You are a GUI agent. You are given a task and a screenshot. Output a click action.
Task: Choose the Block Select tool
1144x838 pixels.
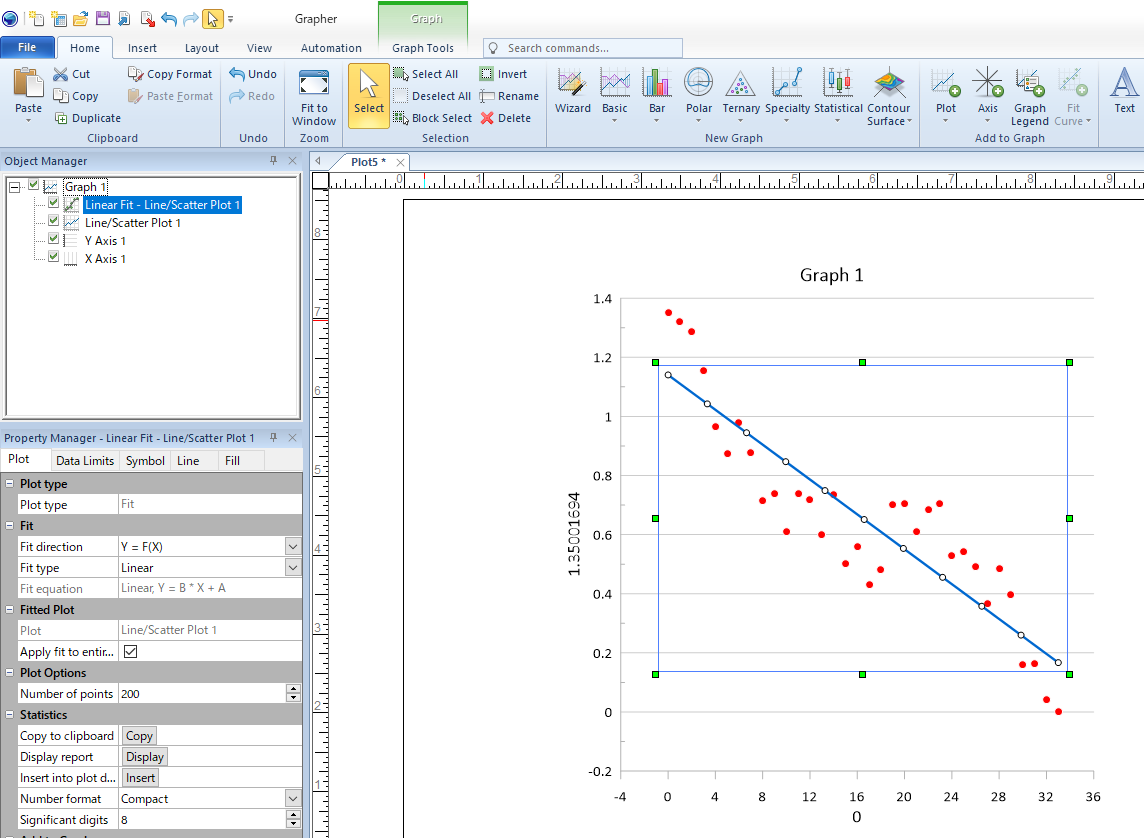click(x=433, y=117)
